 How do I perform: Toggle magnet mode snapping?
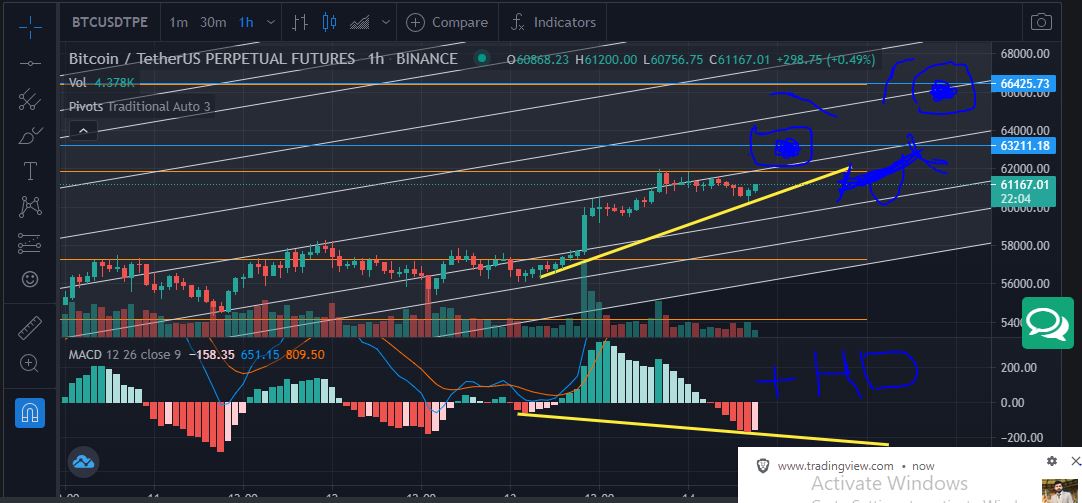point(30,413)
